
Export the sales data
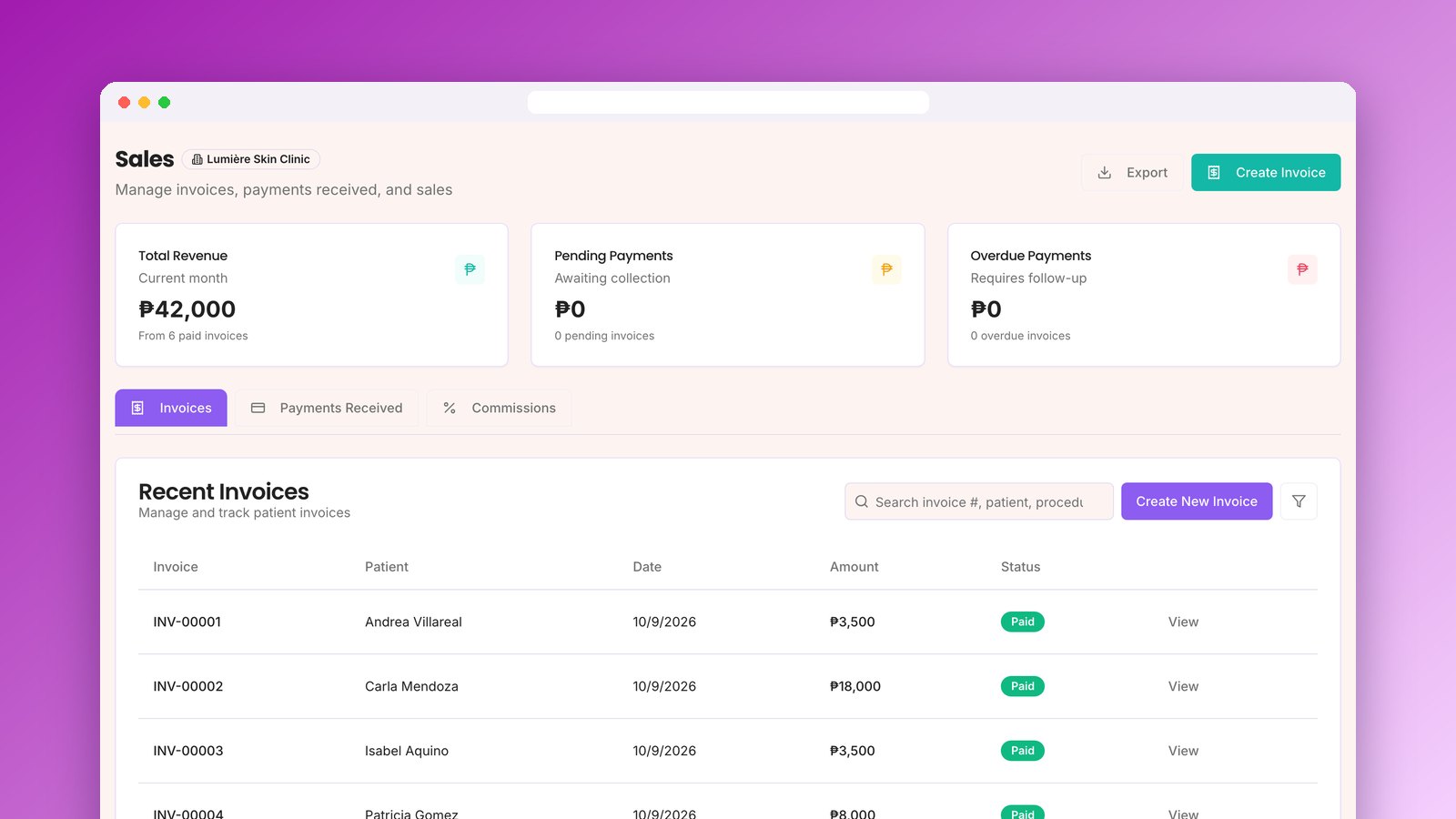coord(1132,172)
